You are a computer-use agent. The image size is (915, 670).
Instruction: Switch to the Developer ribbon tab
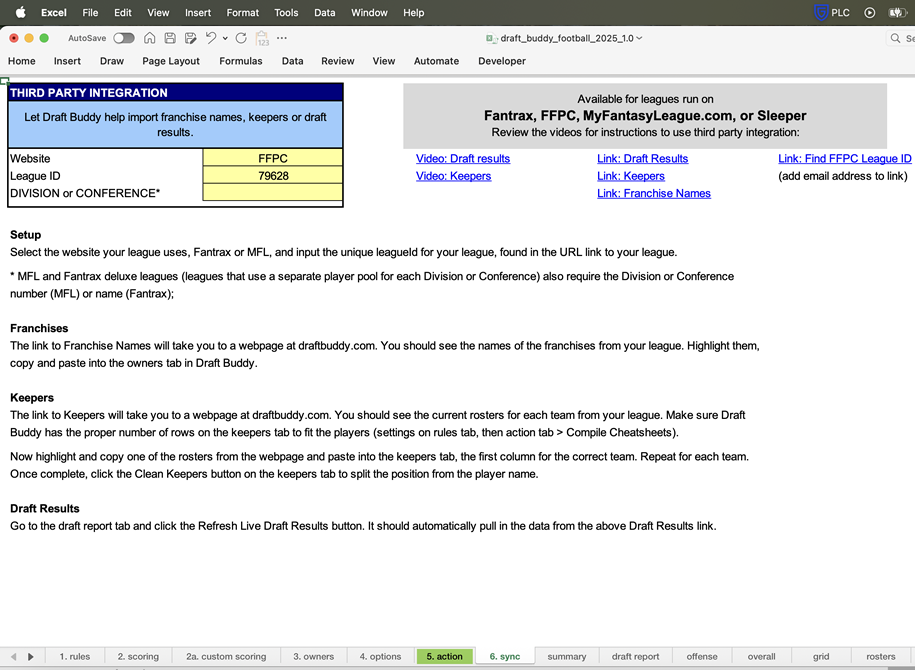tap(502, 61)
